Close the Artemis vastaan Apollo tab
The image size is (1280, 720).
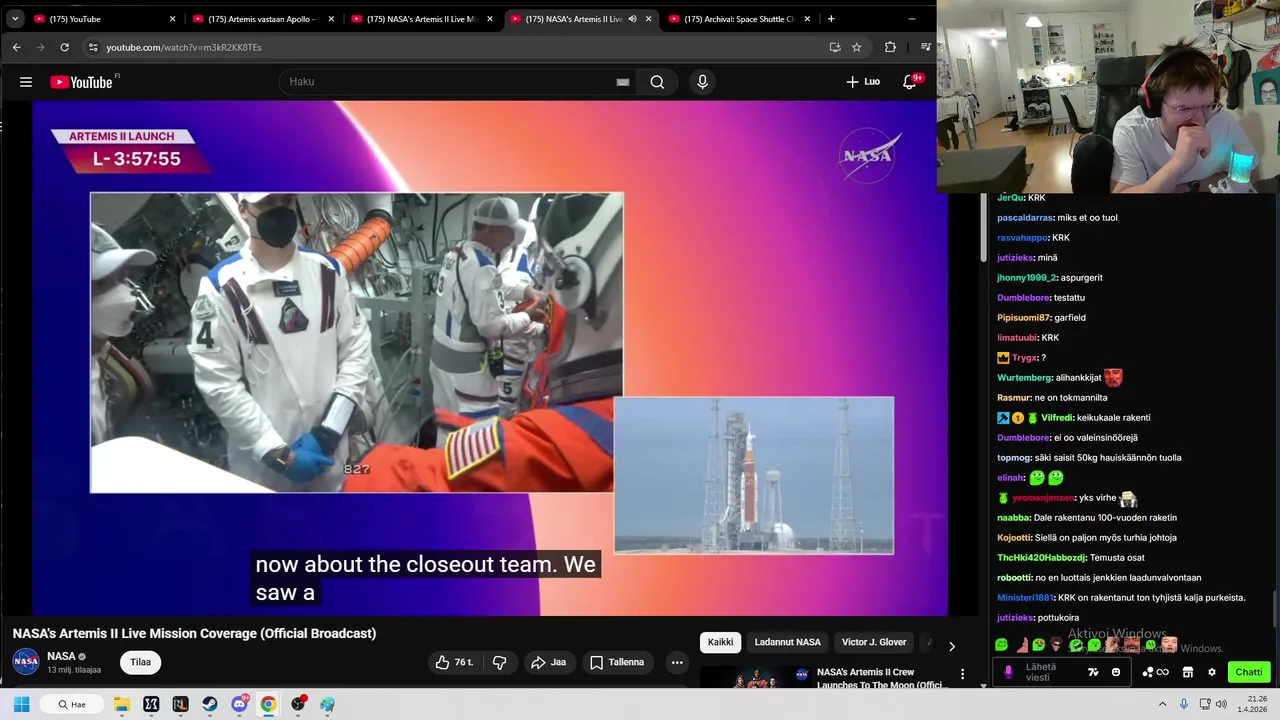click(x=331, y=19)
